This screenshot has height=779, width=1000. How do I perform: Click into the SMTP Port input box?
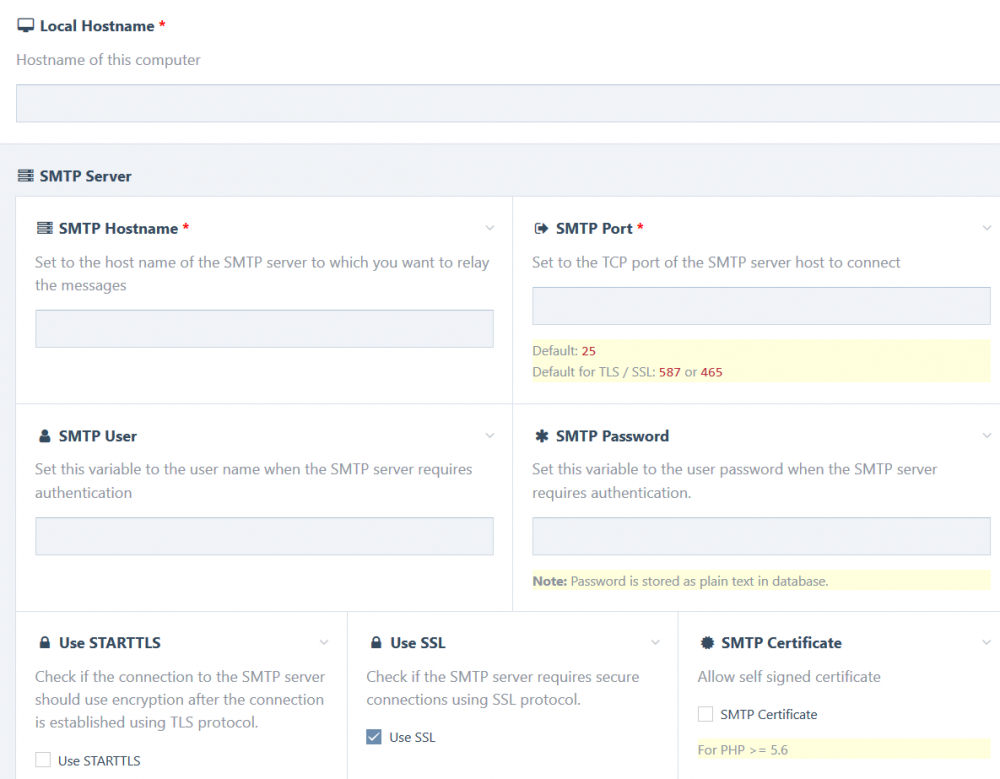pyautogui.click(x=761, y=306)
